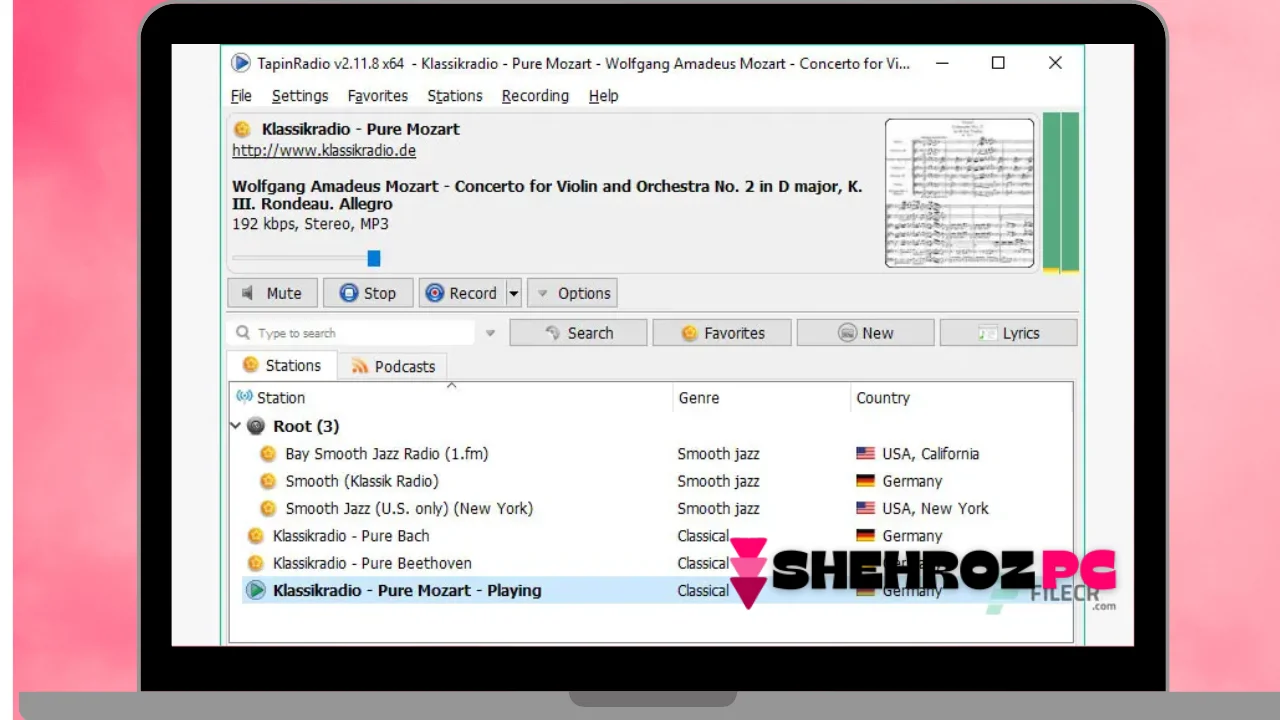This screenshot has width=1280, height=720.
Task: Open the Options dropdown button
Action: 572,293
